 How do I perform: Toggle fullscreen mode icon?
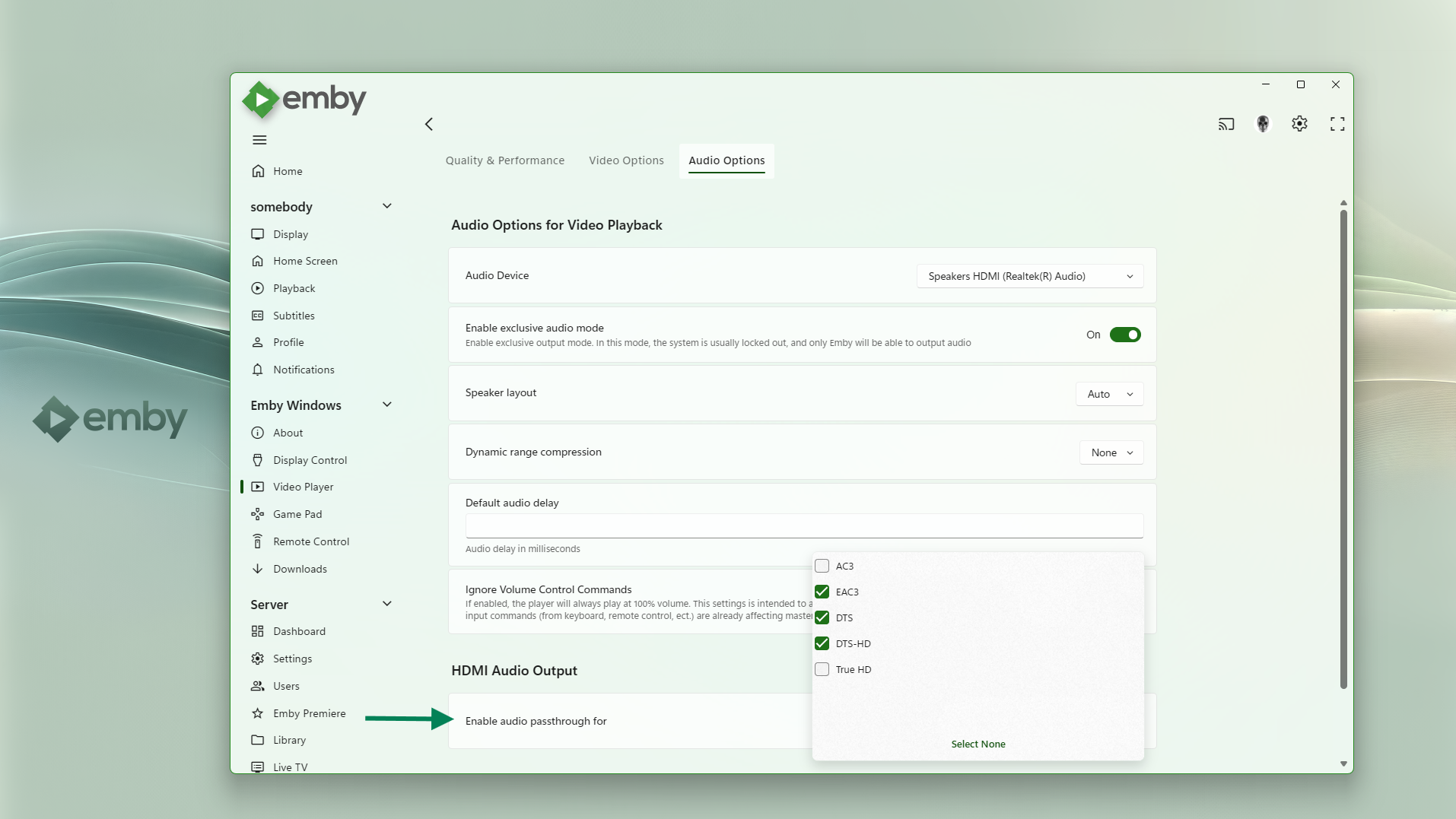click(1337, 124)
